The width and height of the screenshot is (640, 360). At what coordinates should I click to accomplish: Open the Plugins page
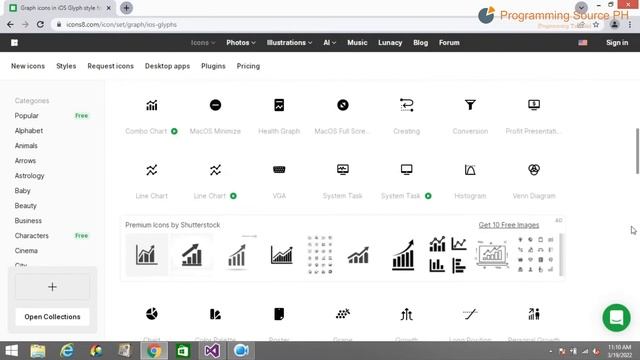point(213,66)
